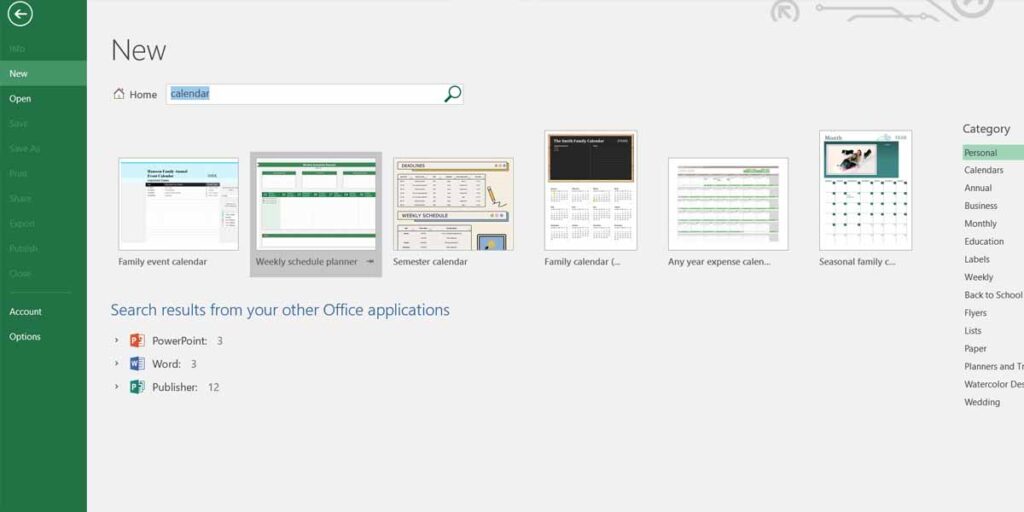Filter by Planners and Trackers category

coord(993,366)
